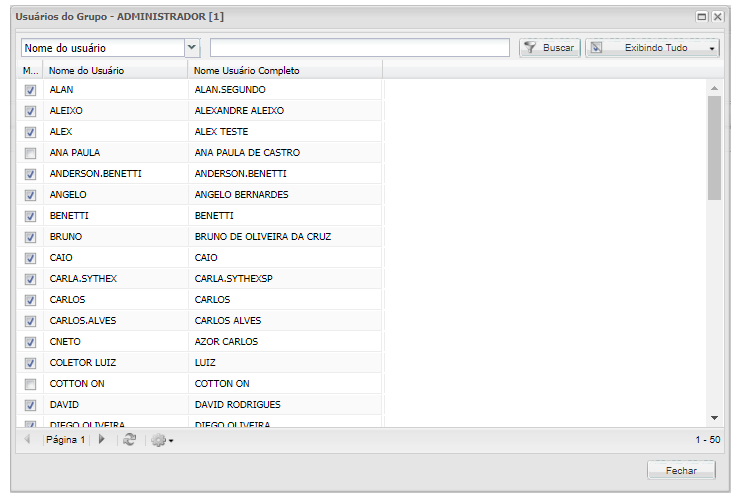Image resolution: width=741 pixels, height=503 pixels.
Task: Click the COTTON ON username cell
Action: click(116, 383)
